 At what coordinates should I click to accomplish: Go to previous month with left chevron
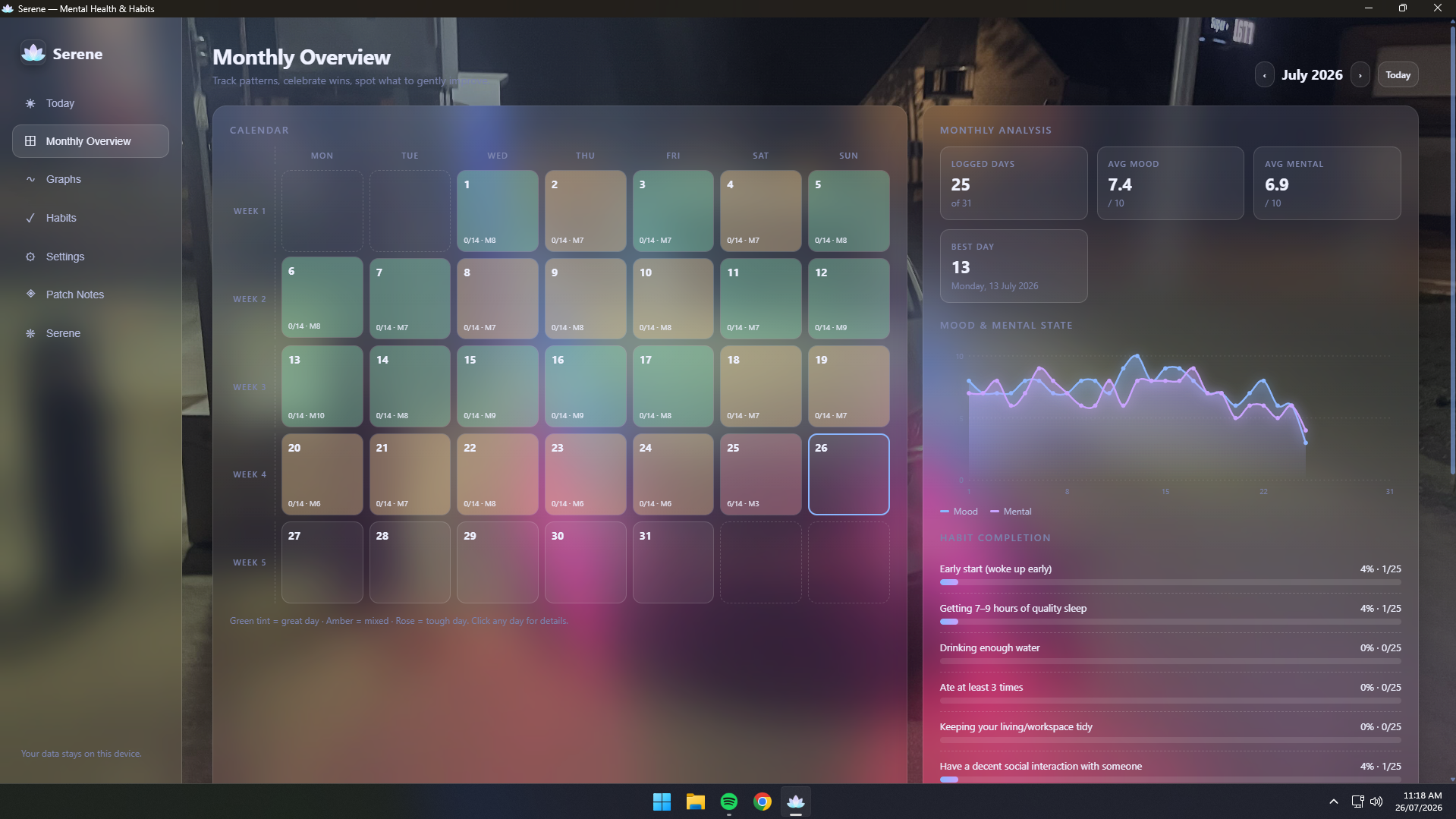point(1264,75)
